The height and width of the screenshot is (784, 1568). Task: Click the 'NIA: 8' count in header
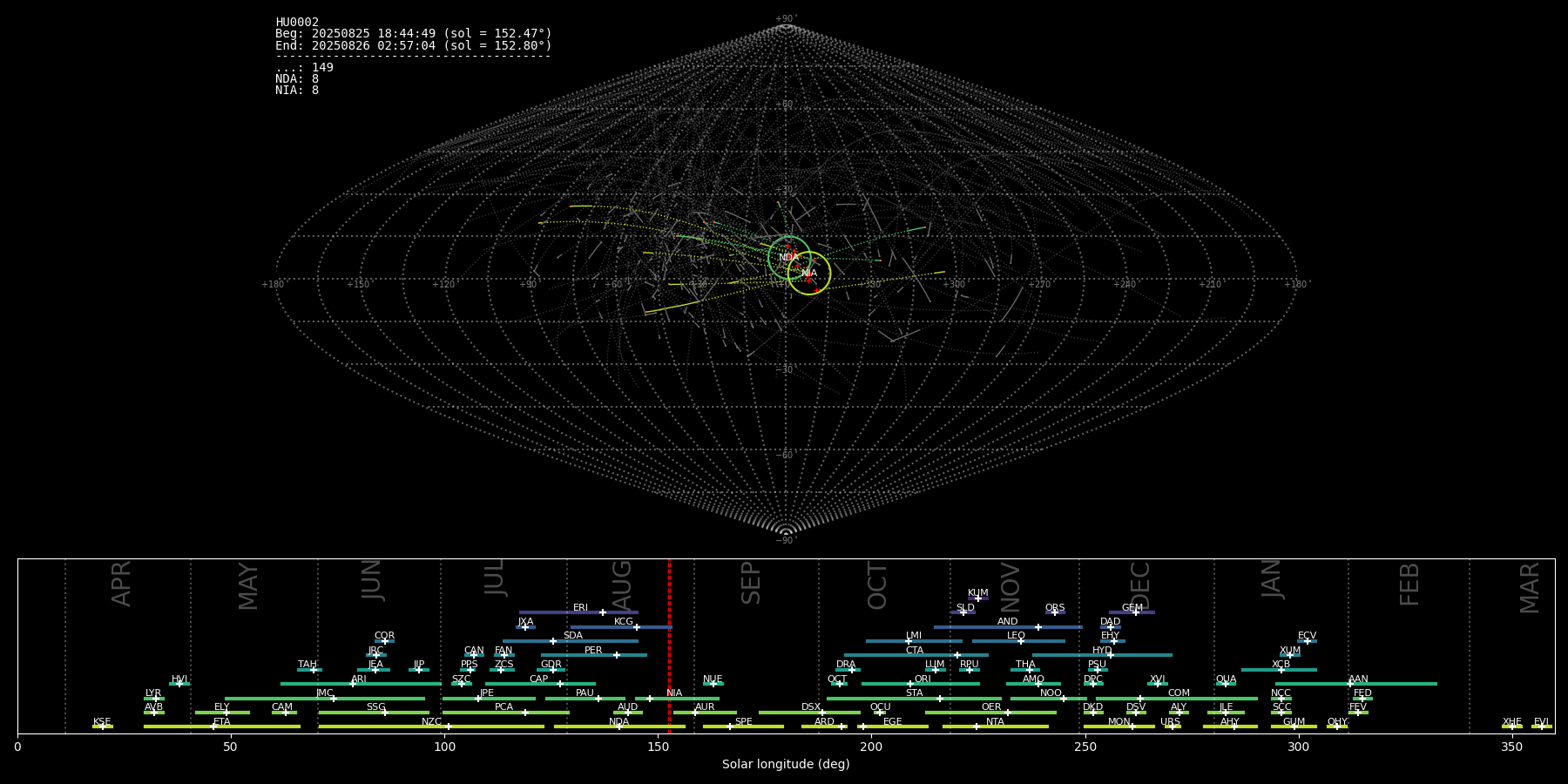pos(297,91)
